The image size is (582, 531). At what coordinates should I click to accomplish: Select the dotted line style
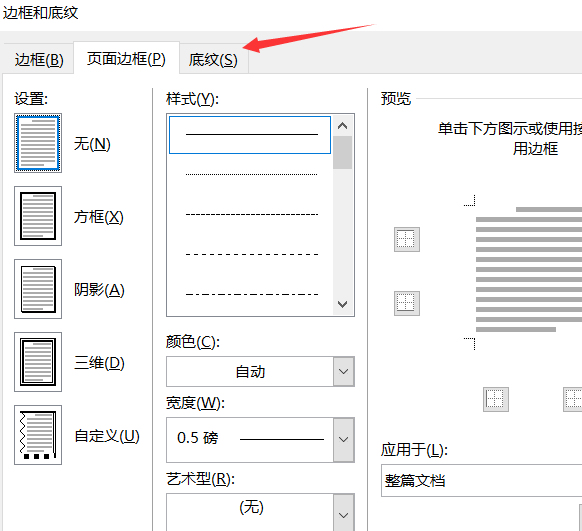(251, 174)
